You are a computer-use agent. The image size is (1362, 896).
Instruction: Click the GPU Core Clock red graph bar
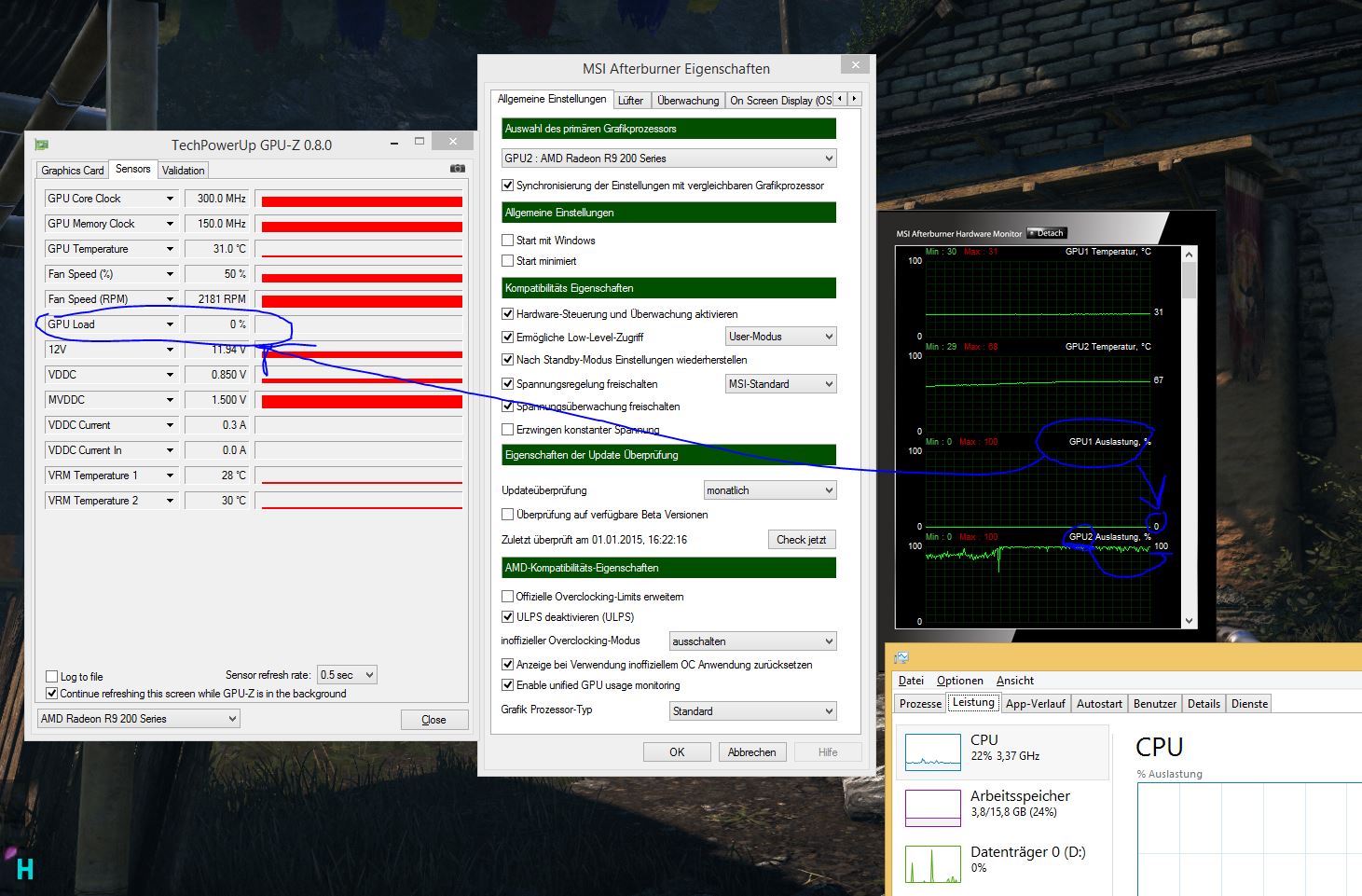[x=362, y=201]
